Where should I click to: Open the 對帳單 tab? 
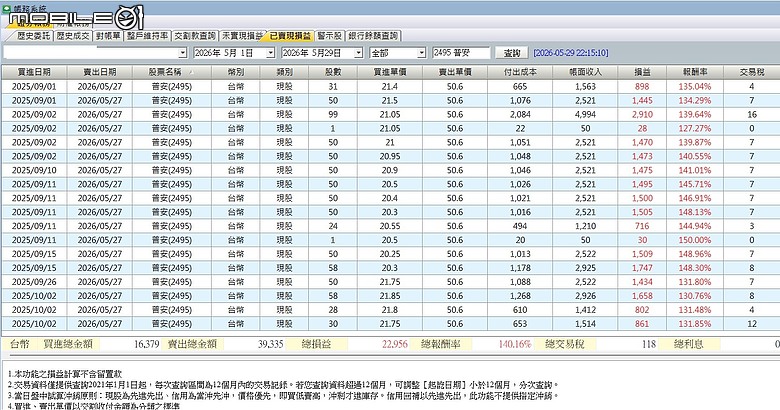[108, 36]
